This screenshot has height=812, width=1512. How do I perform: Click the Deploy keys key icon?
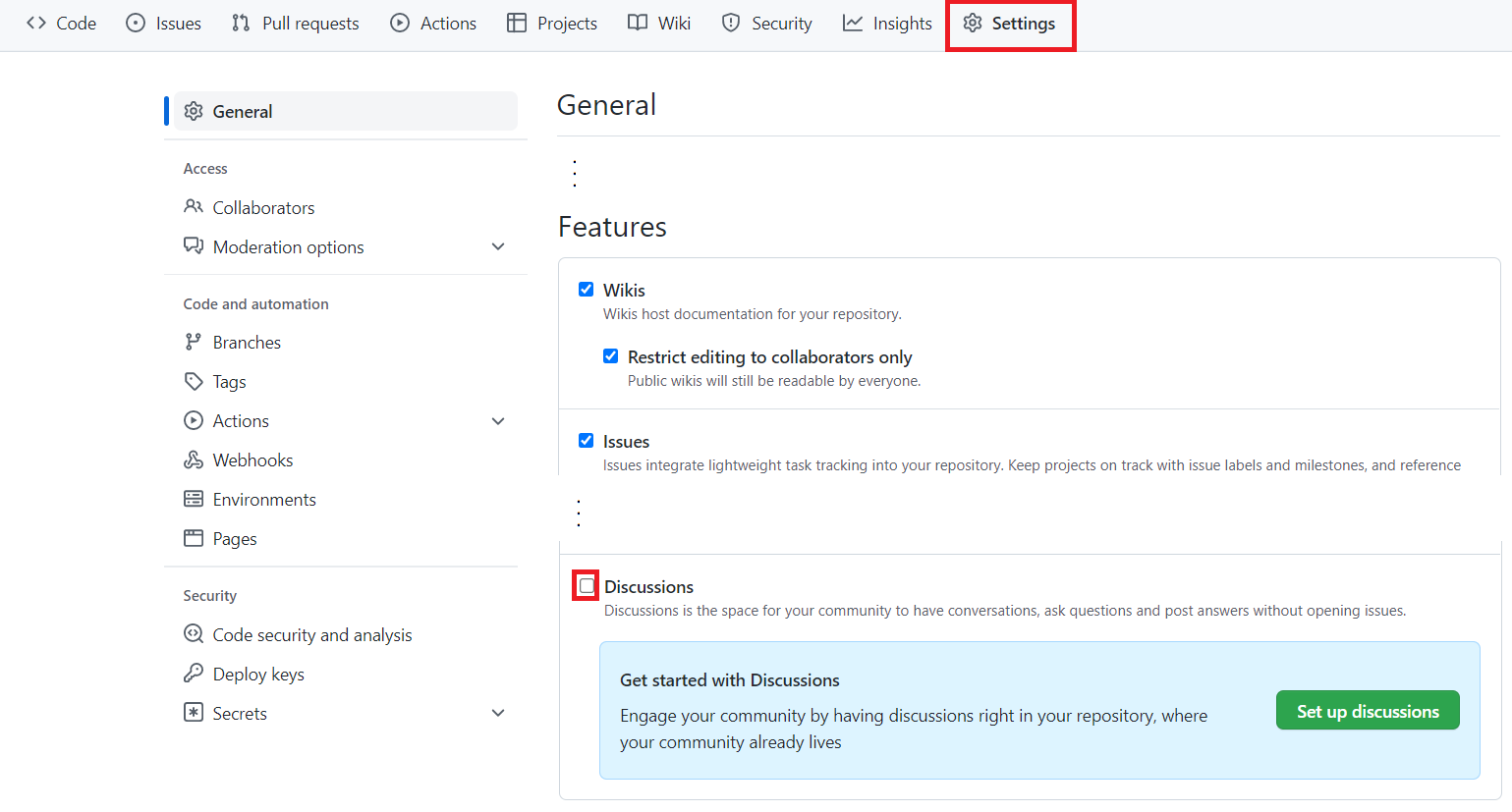194,674
